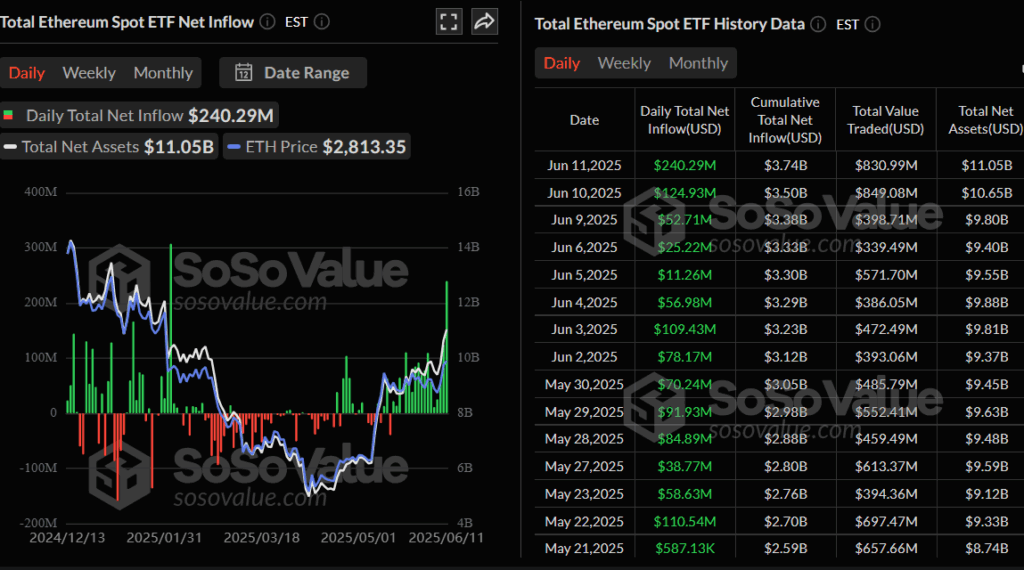
Task: Click the Date column header
Action: pos(584,120)
